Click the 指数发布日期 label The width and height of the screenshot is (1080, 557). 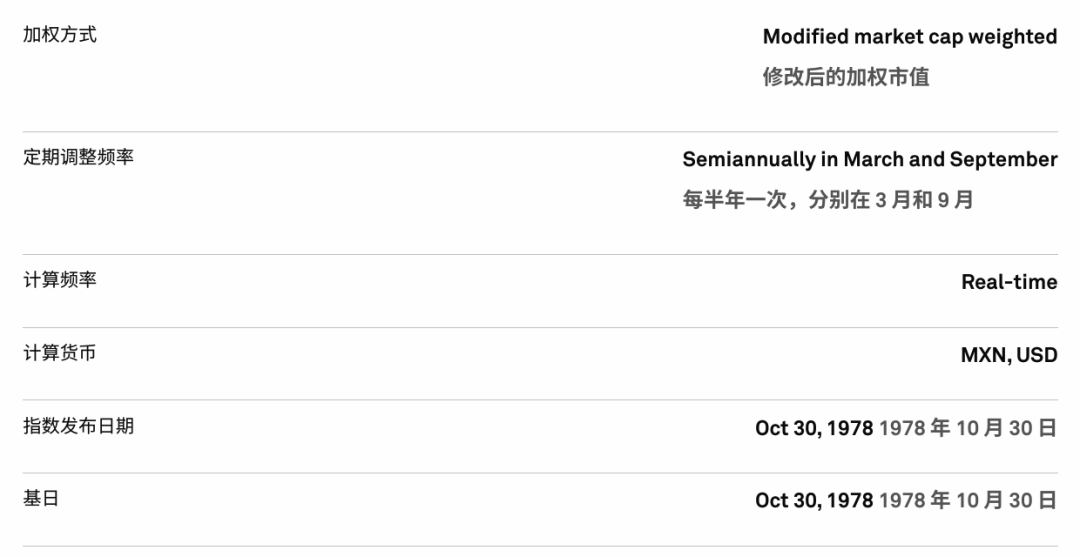79,425
